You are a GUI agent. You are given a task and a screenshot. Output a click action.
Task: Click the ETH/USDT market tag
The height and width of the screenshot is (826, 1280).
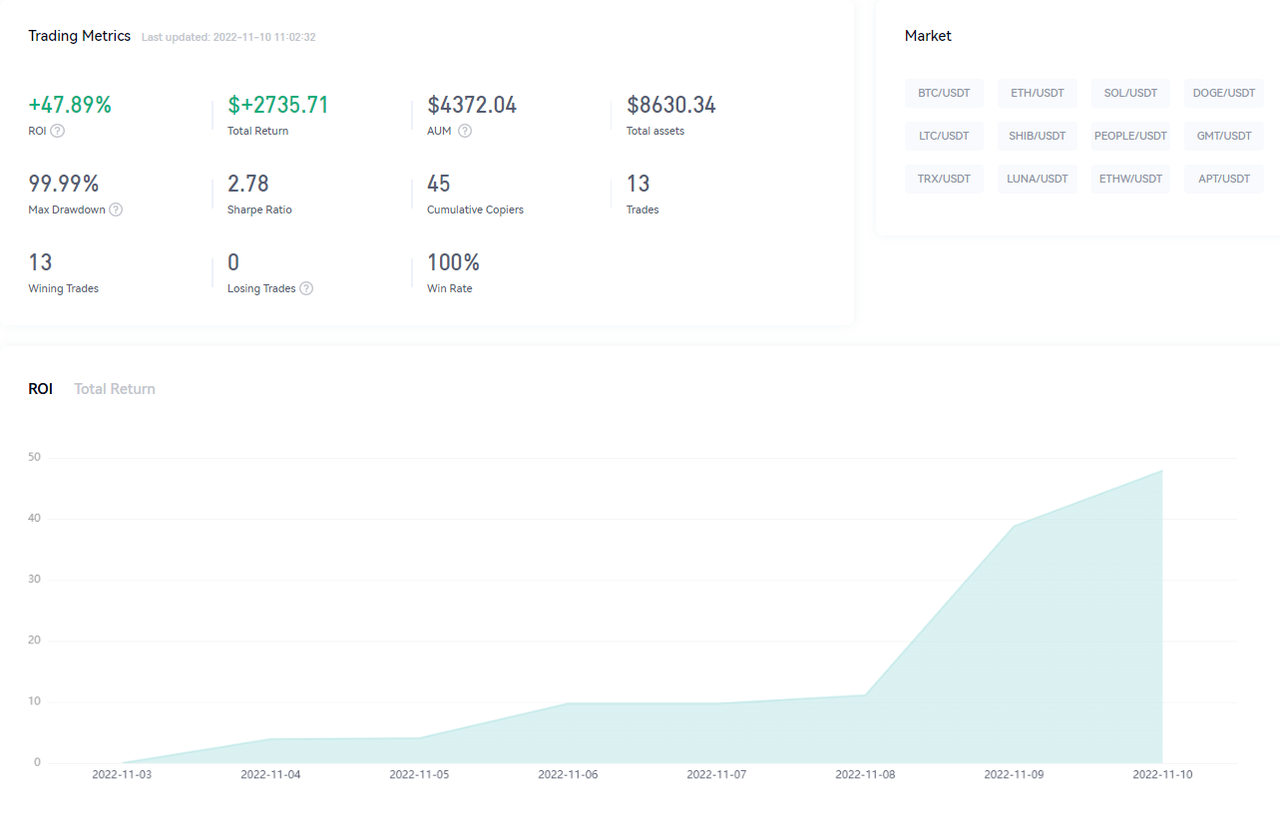(1037, 93)
